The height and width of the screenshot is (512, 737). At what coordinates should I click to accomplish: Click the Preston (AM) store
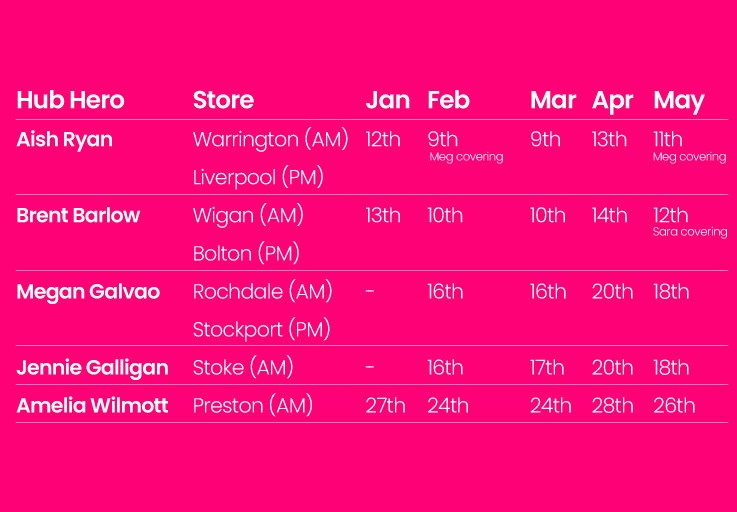[x=253, y=406]
